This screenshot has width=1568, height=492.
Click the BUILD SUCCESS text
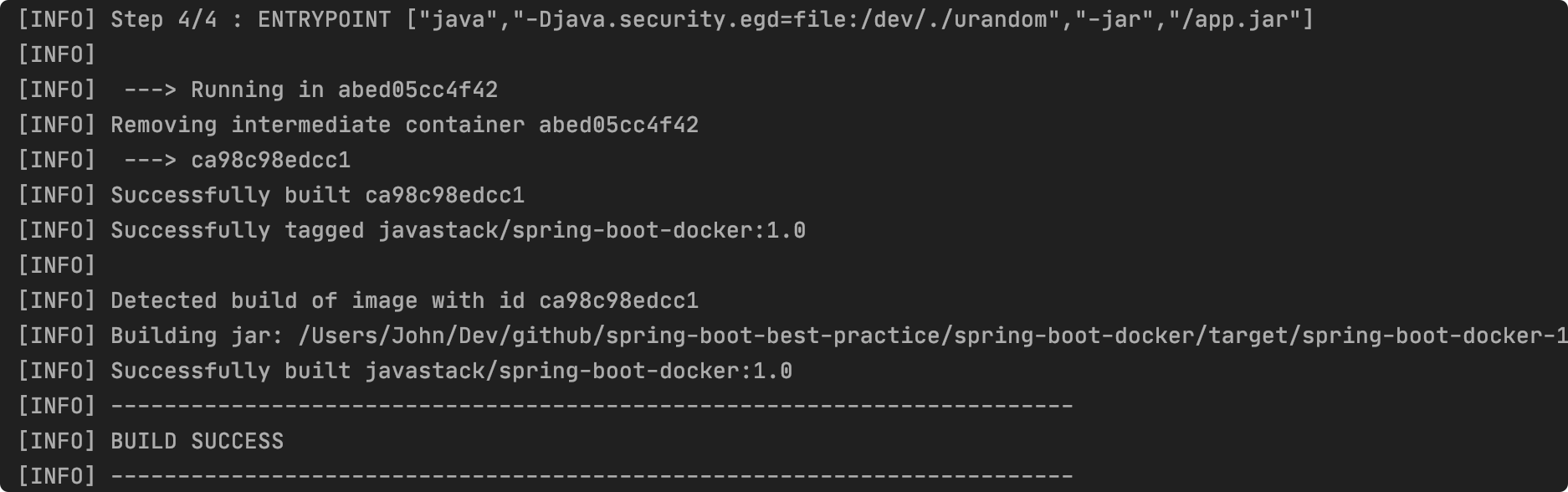pyautogui.click(x=197, y=441)
